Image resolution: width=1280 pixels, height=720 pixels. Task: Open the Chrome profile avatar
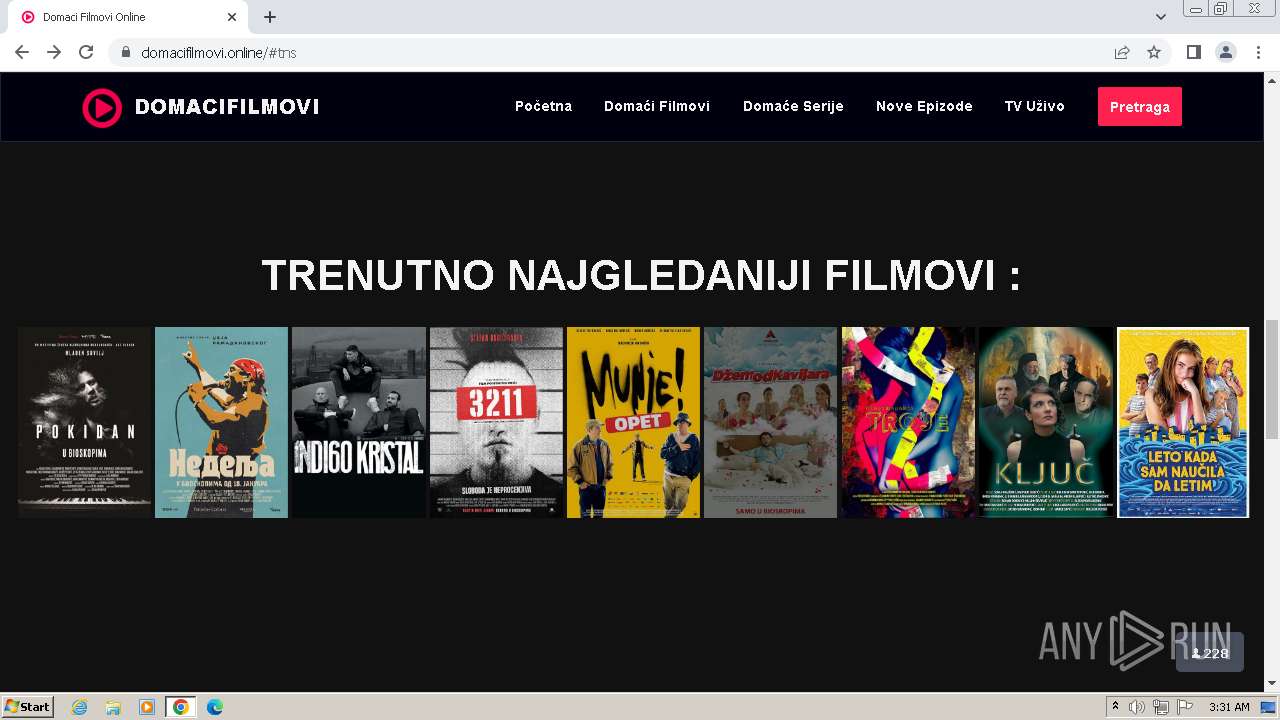pos(1226,52)
